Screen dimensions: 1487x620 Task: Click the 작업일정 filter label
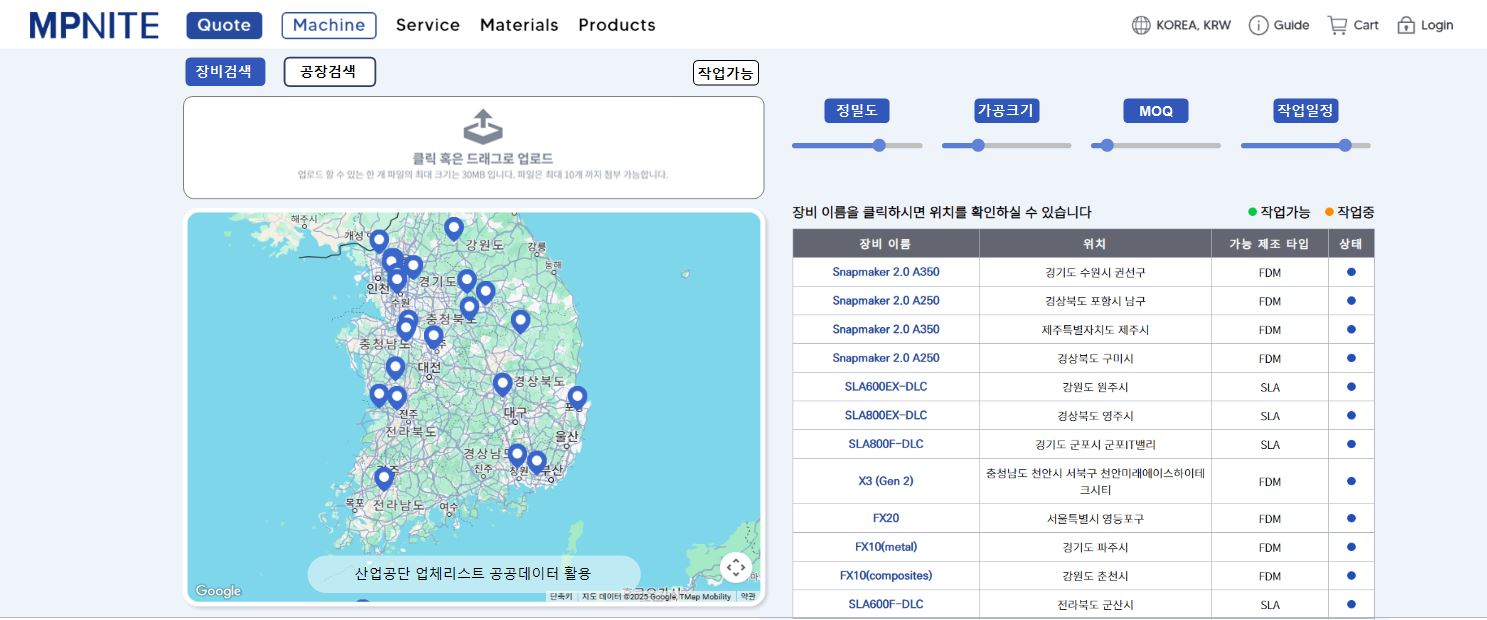click(x=1306, y=111)
